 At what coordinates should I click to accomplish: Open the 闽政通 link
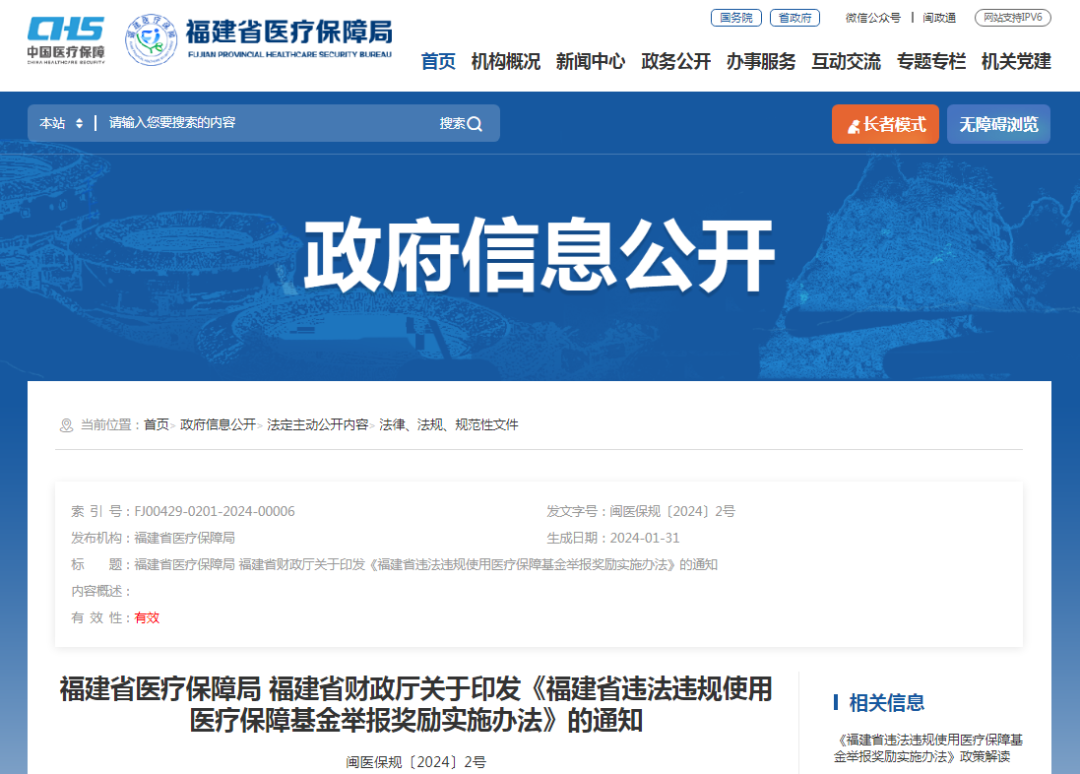pyautogui.click(x=939, y=18)
